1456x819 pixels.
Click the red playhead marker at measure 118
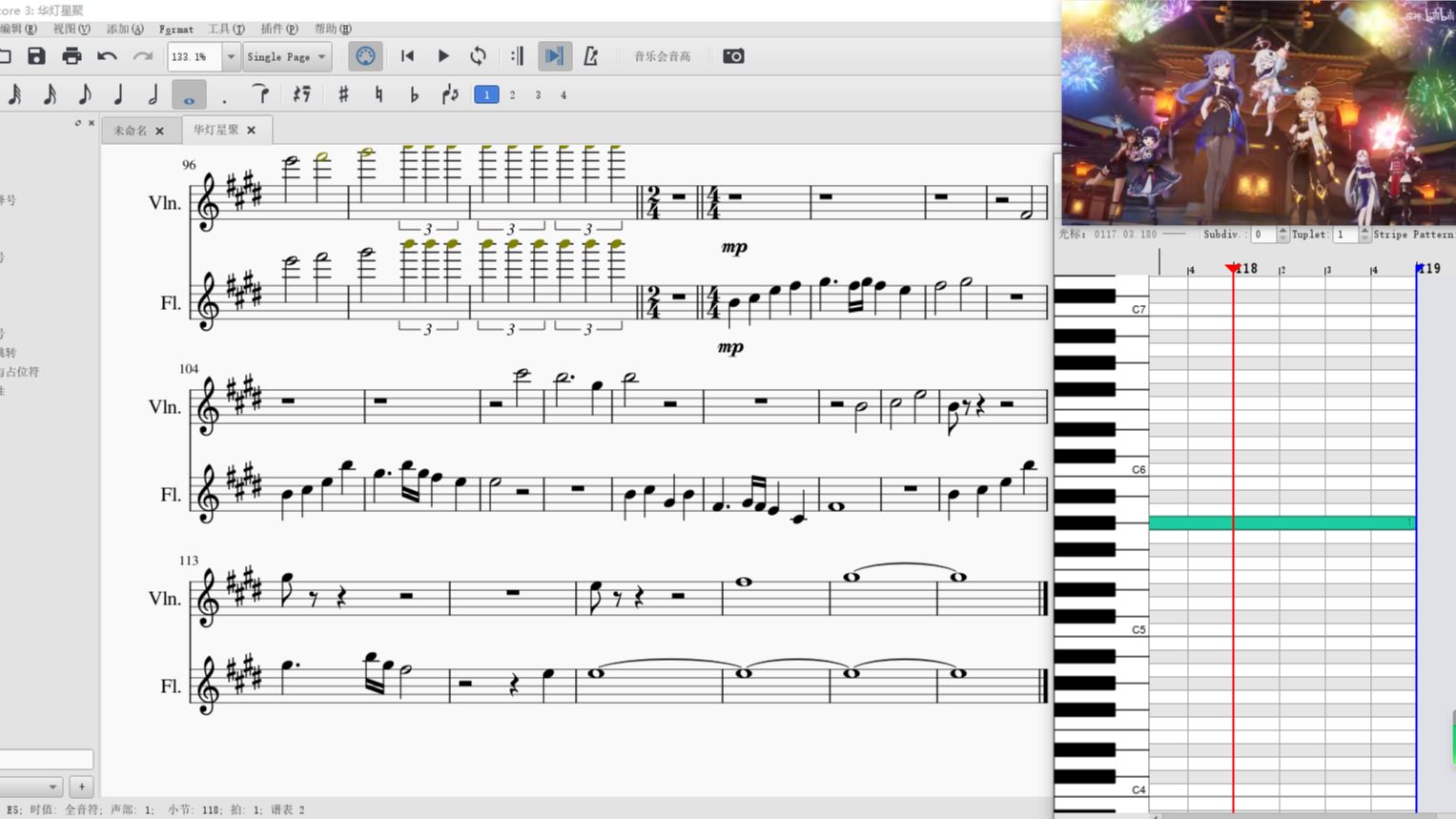click(x=1232, y=269)
